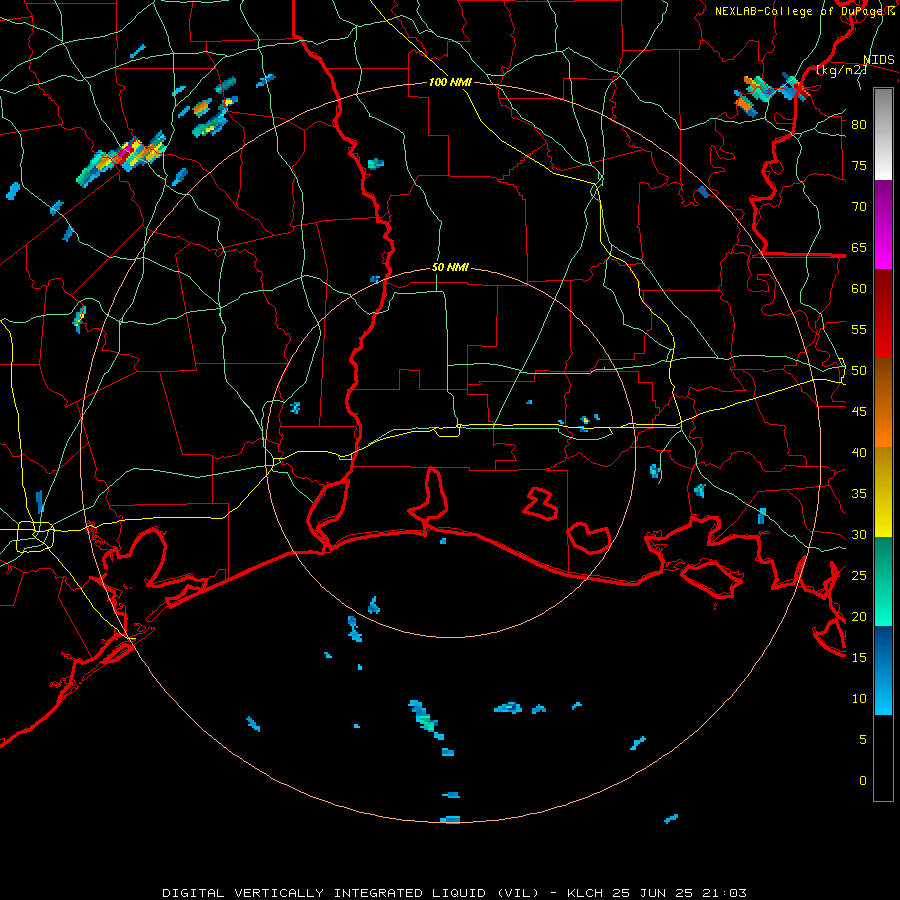The height and width of the screenshot is (900, 900).
Task: Click the legend value 65
Action: coord(859,247)
